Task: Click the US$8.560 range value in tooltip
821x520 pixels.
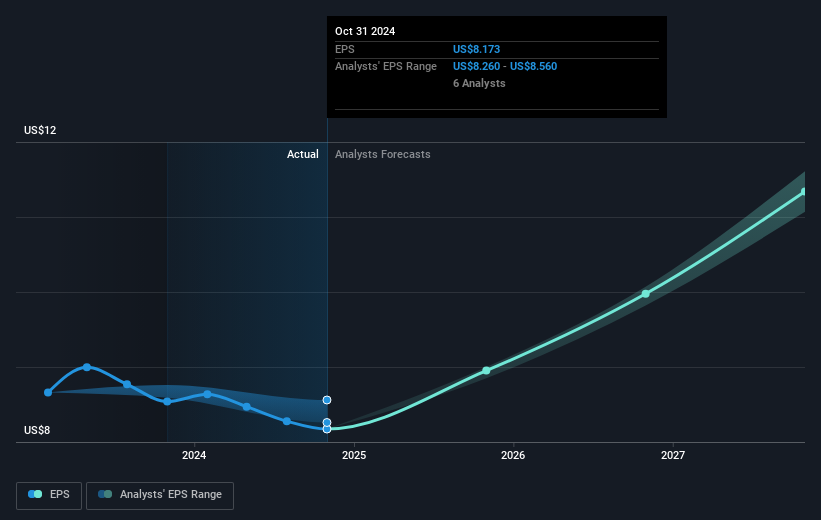Action: (x=534, y=67)
